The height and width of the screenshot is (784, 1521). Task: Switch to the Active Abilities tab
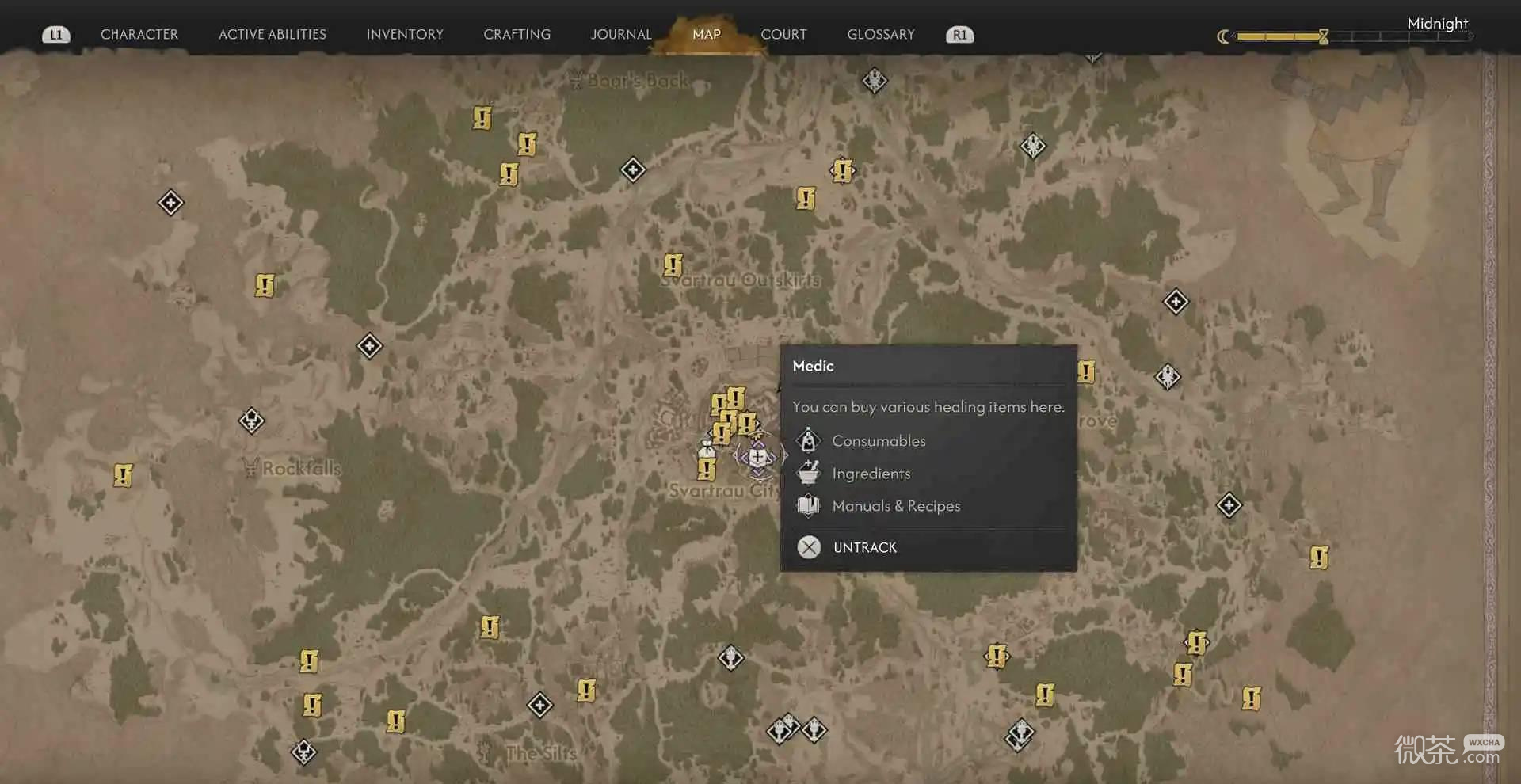point(273,34)
